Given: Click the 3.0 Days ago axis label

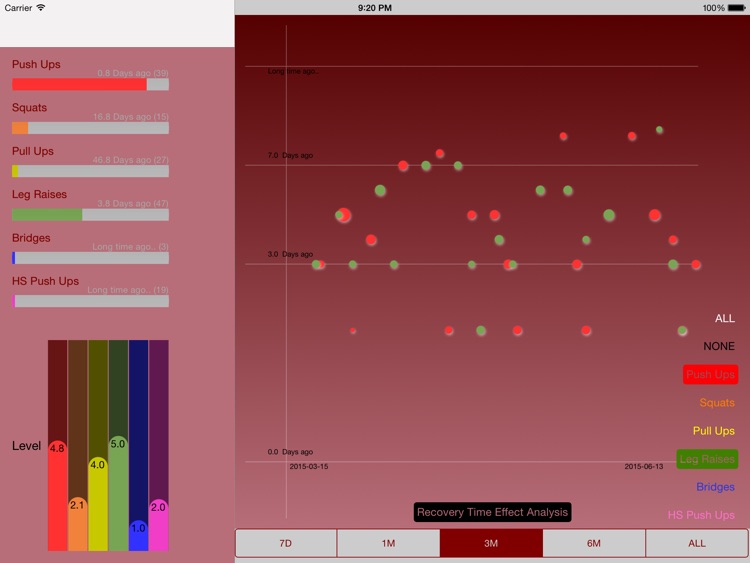Looking at the screenshot, I should tap(290, 254).
